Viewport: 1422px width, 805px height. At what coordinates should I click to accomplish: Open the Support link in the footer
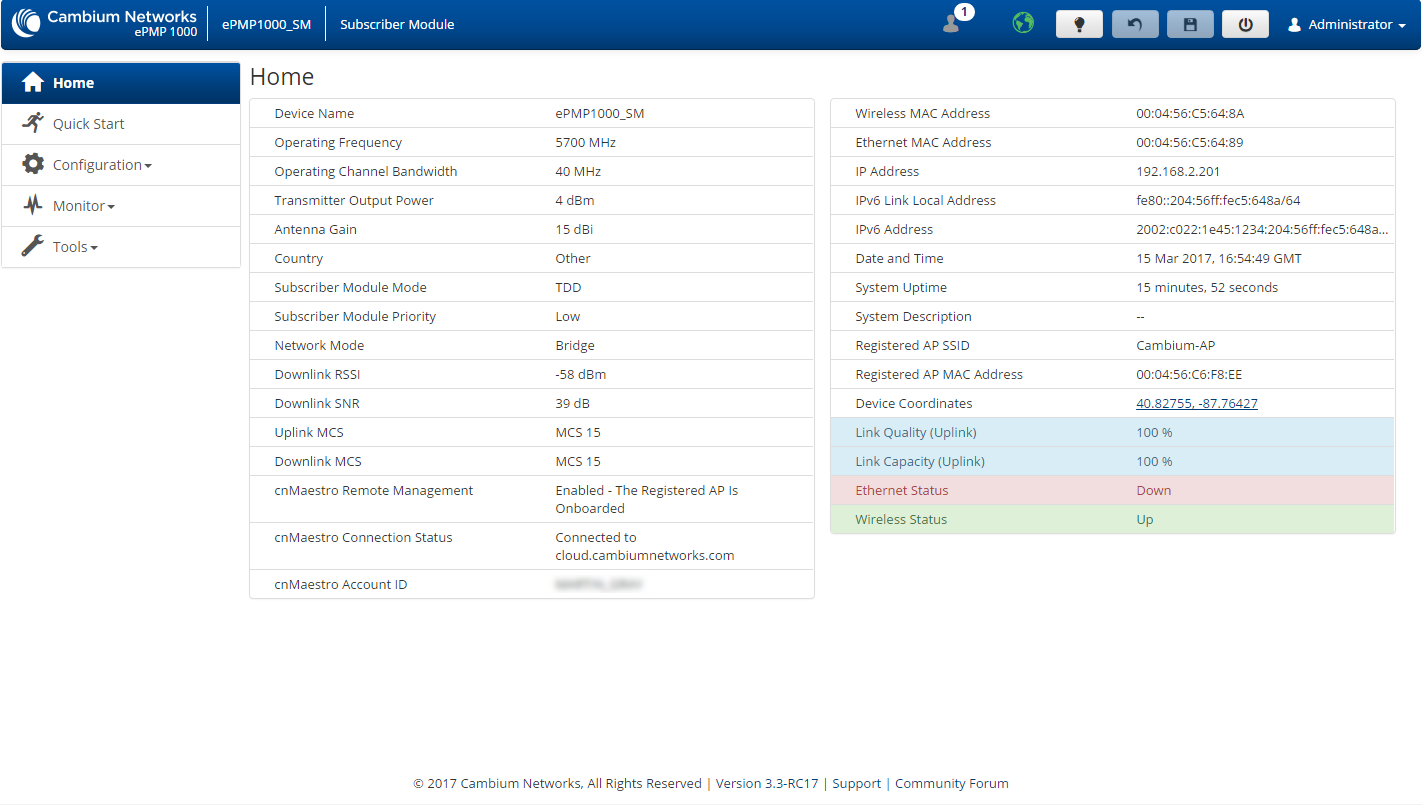(x=857, y=783)
